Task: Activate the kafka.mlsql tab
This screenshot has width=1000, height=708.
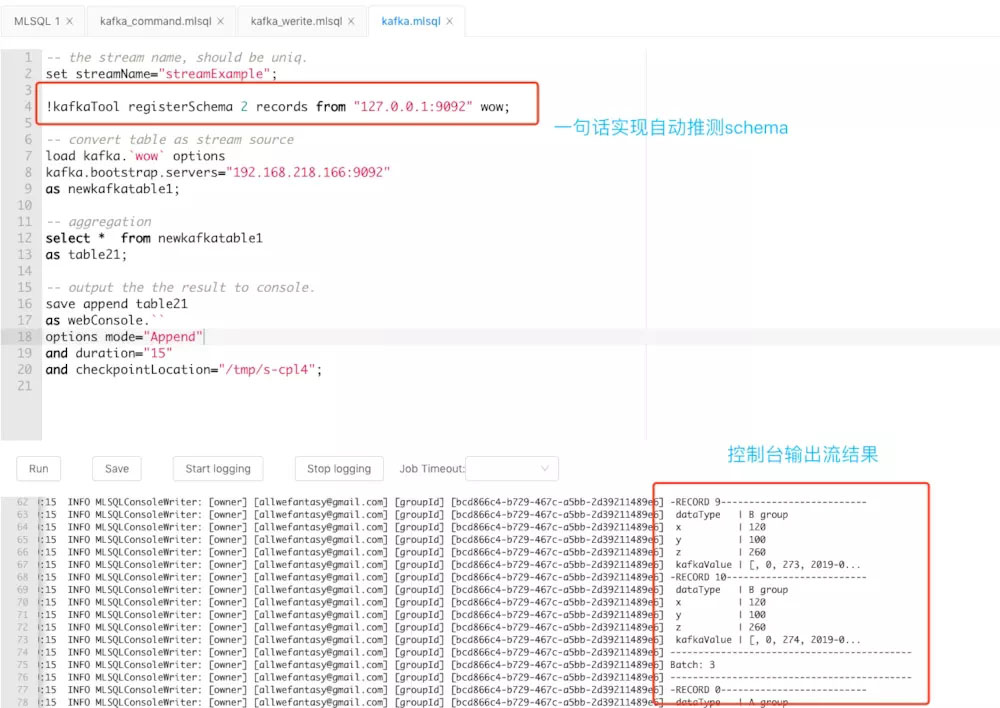Action: coord(410,21)
